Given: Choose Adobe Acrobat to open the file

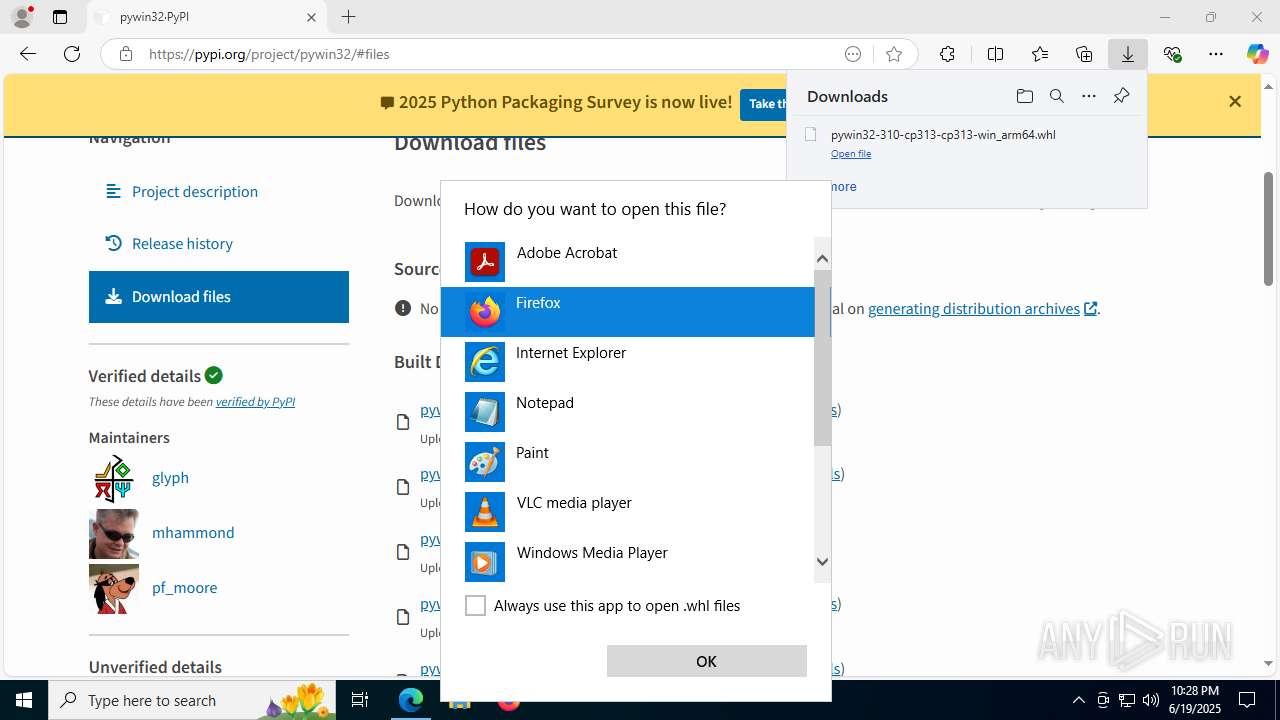Looking at the screenshot, I should pyautogui.click(x=627, y=262).
